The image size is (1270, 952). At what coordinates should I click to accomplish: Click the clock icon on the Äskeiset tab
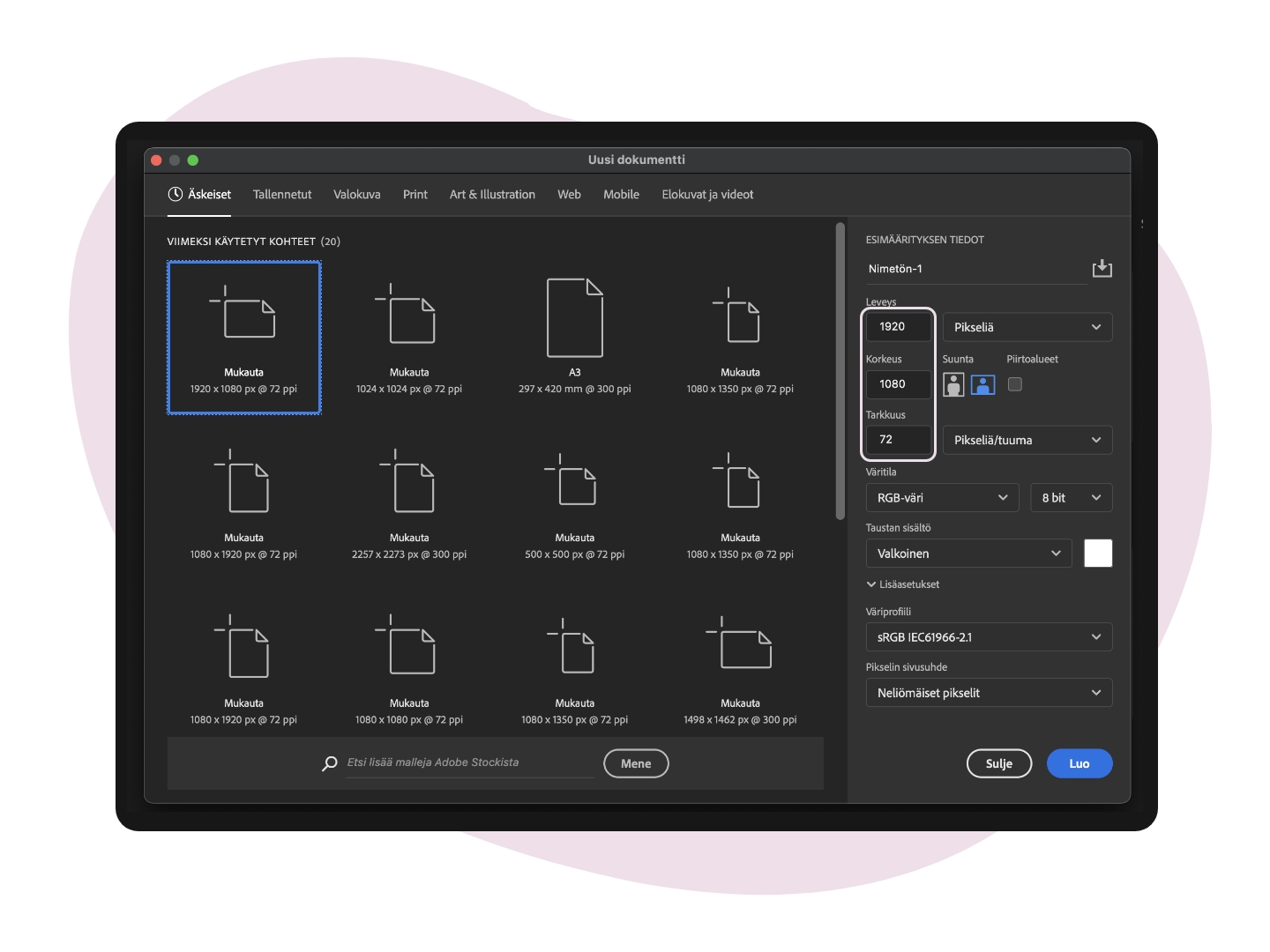click(176, 194)
